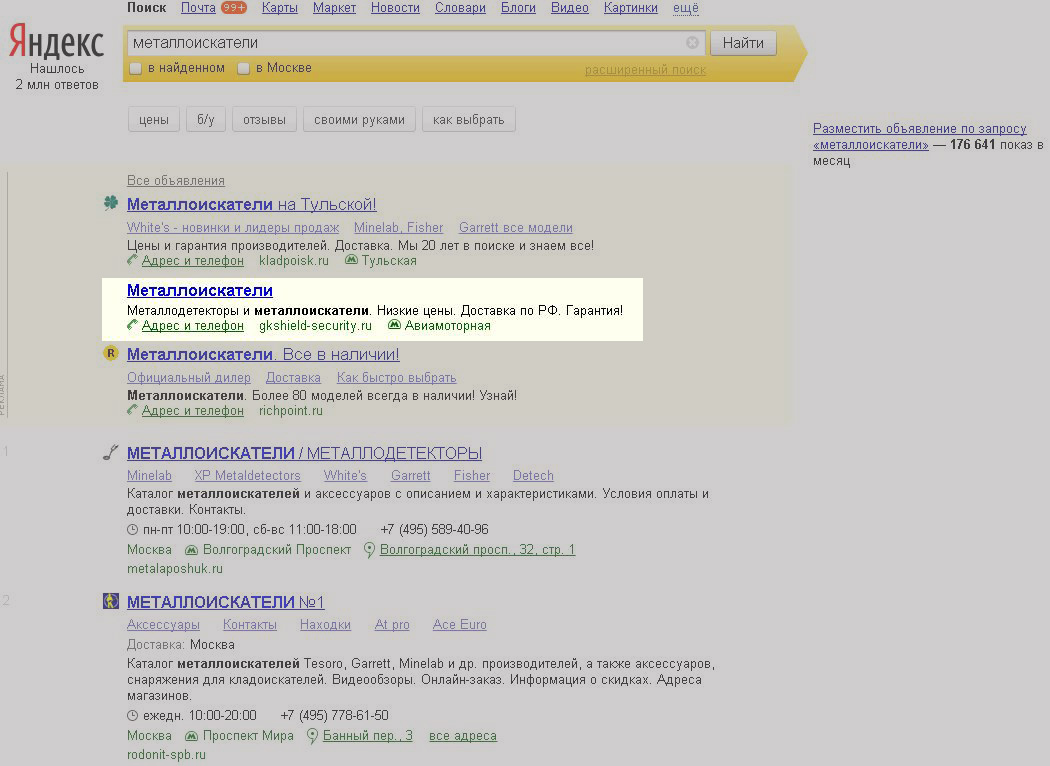Click the 'как выбрать' suggestion button

469,120
